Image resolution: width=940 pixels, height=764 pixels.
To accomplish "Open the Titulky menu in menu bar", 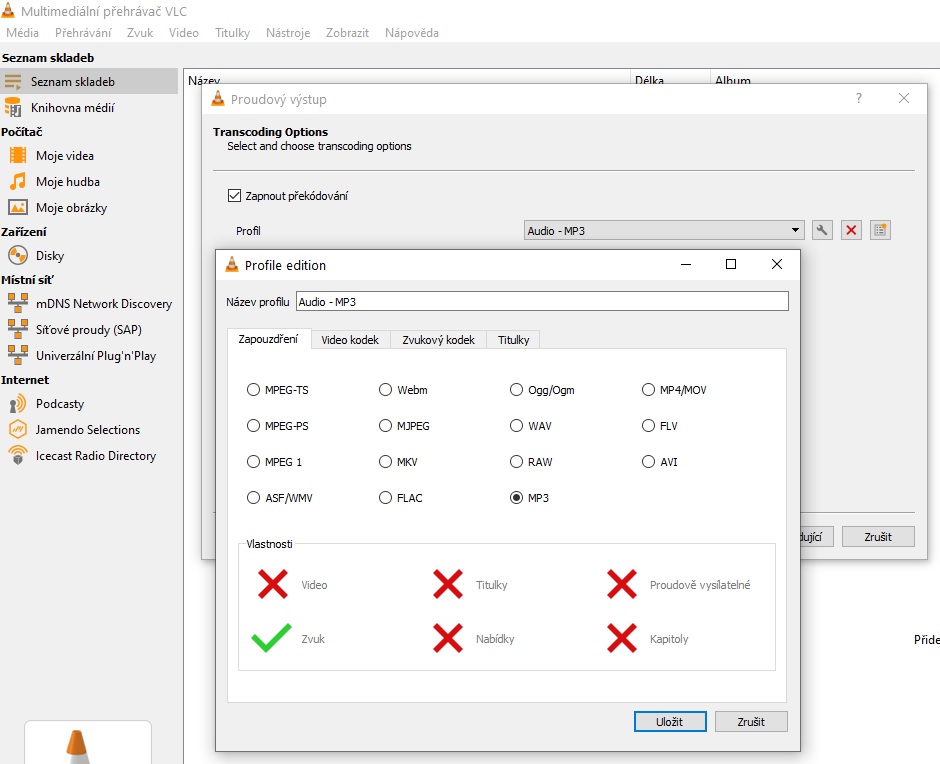I will pos(233,33).
